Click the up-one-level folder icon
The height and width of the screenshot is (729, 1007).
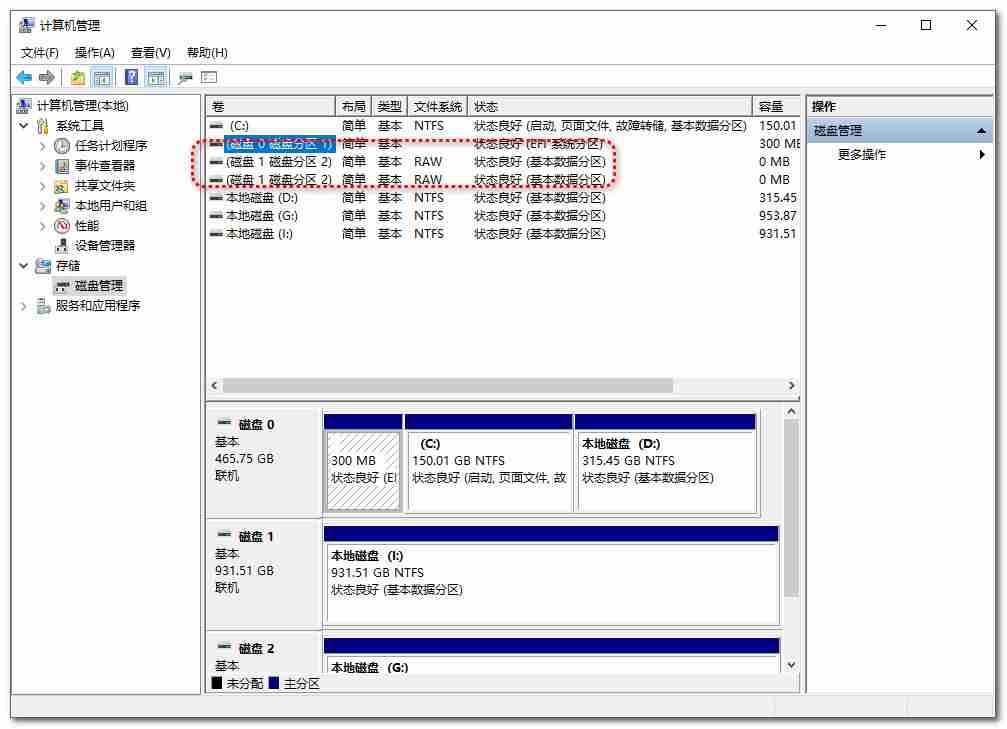[x=77, y=77]
